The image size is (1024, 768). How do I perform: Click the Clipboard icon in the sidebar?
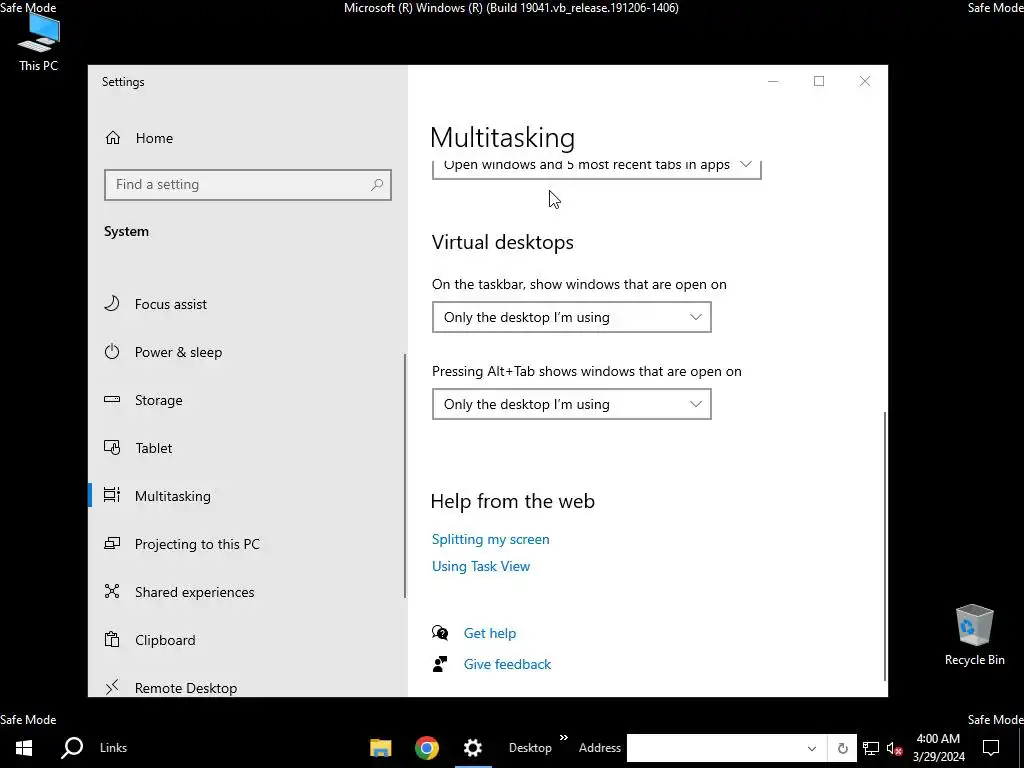(112, 639)
